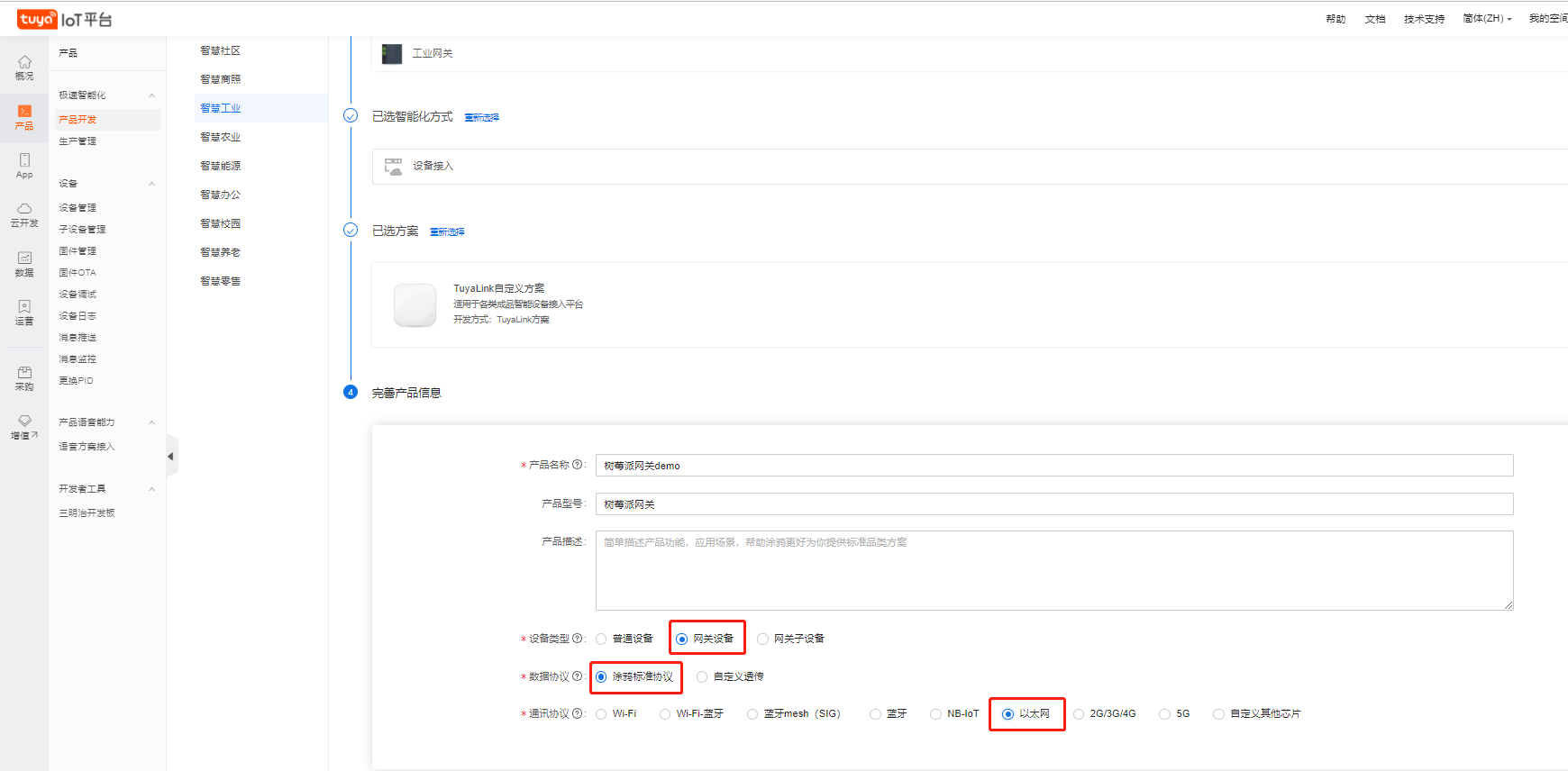Select the 涂鸦标准协议 radio button
The height and width of the screenshot is (771, 1568).
601,677
